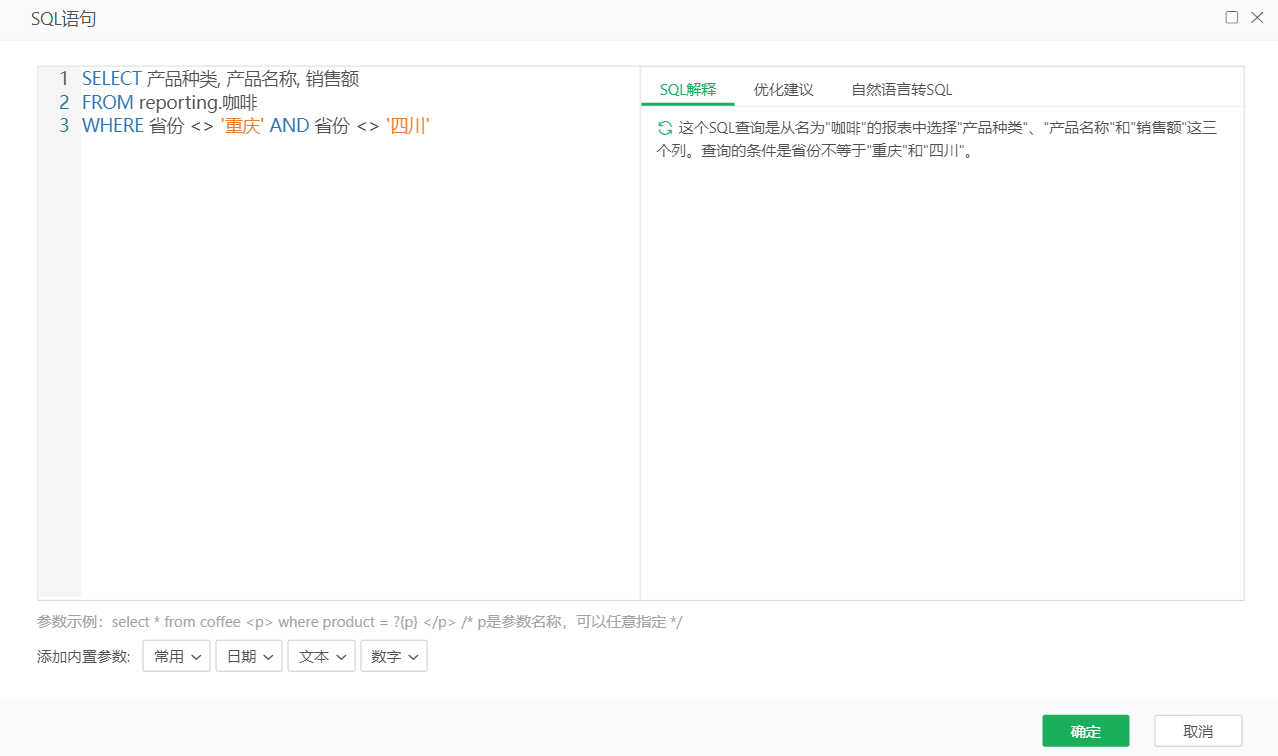
Task: Select line number 1 in the gutter
Action: 64,78
